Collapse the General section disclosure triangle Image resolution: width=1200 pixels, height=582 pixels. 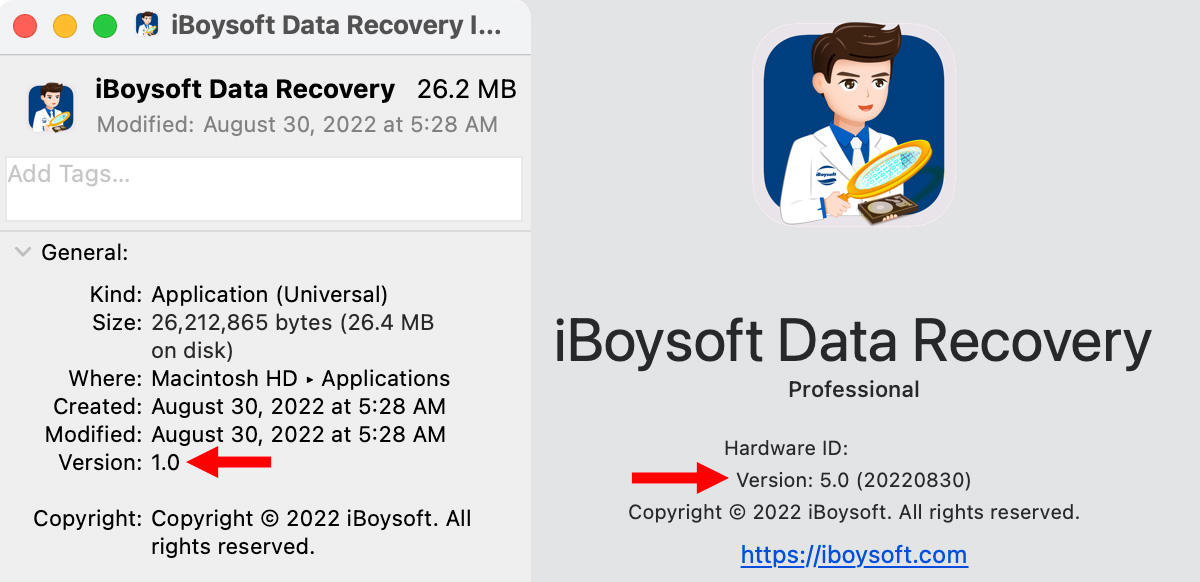tap(22, 253)
